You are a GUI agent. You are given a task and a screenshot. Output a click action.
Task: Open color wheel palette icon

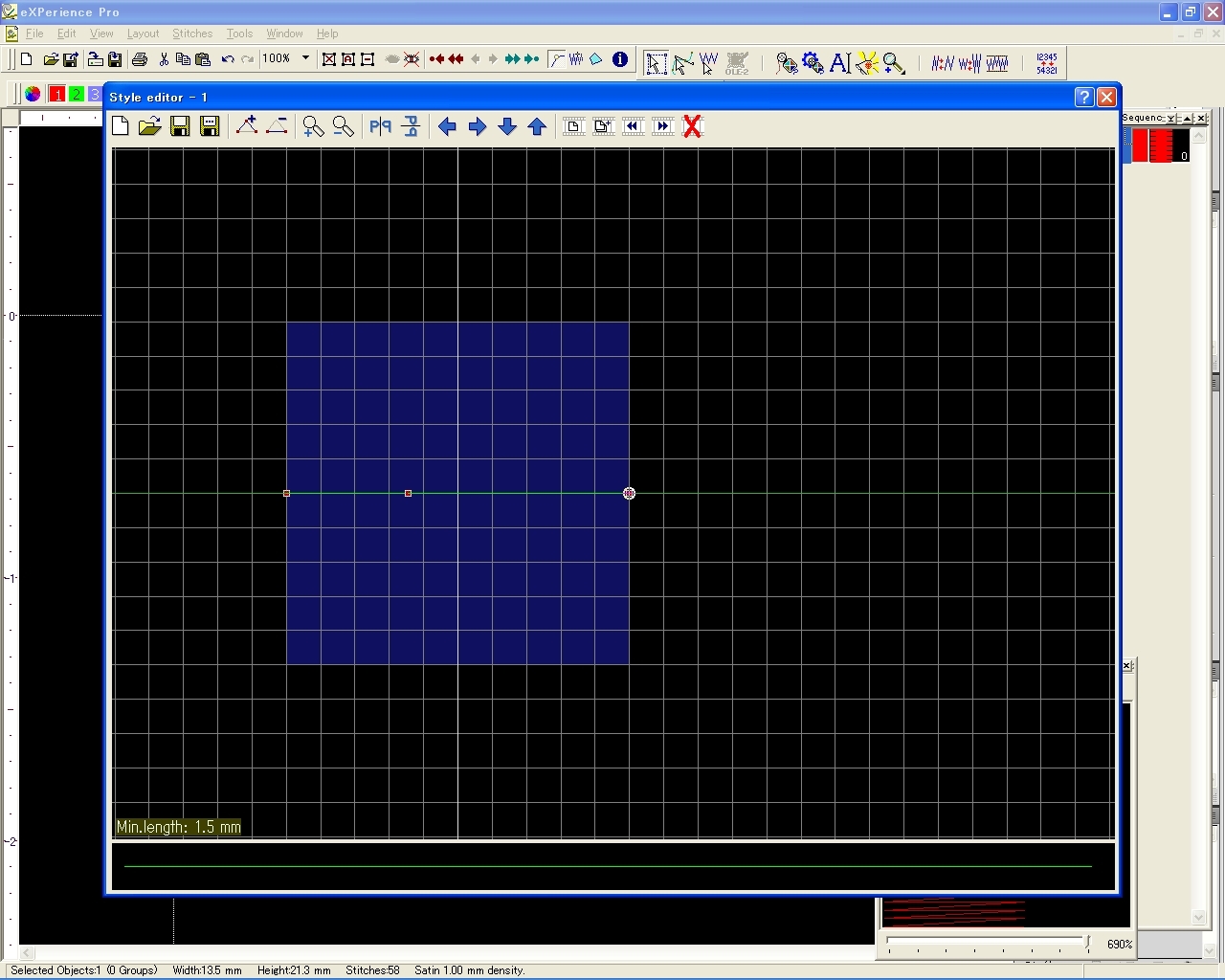click(x=33, y=94)
